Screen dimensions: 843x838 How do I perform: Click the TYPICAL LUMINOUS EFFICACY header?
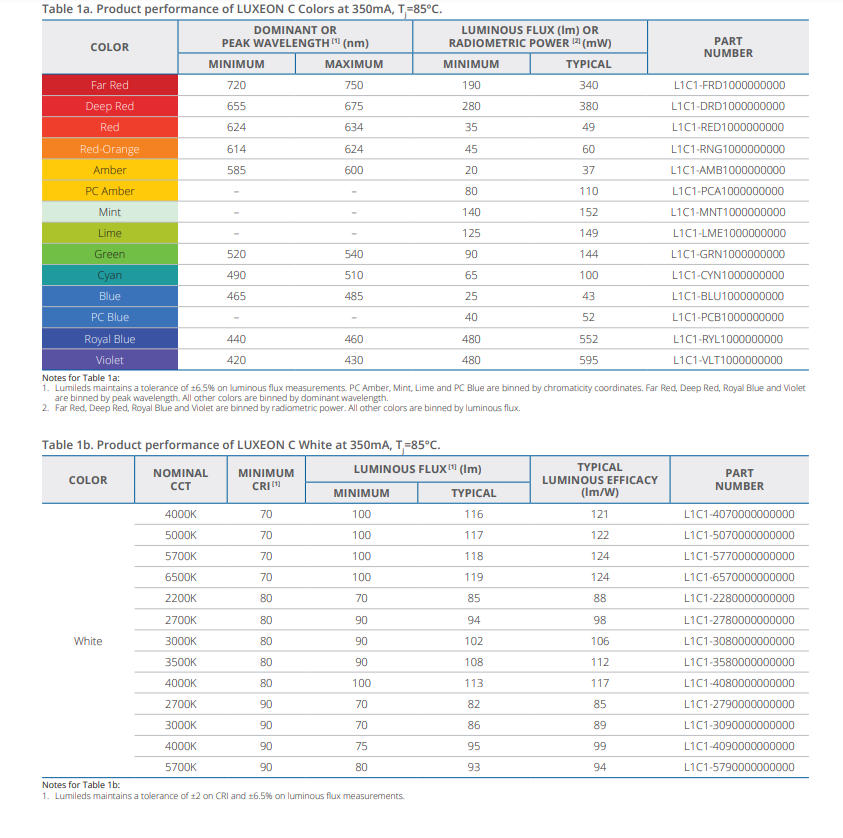tap(600, 479)
